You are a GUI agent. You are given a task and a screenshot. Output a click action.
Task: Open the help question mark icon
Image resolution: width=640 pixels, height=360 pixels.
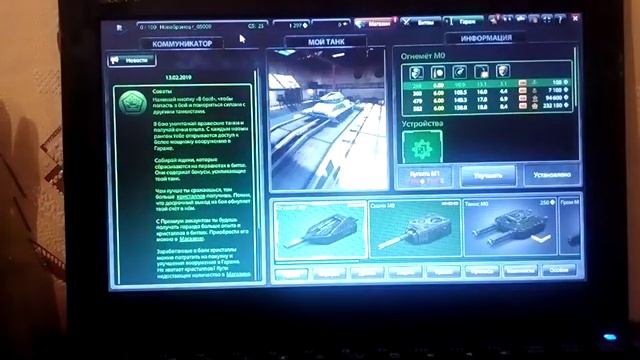(560, 18)
